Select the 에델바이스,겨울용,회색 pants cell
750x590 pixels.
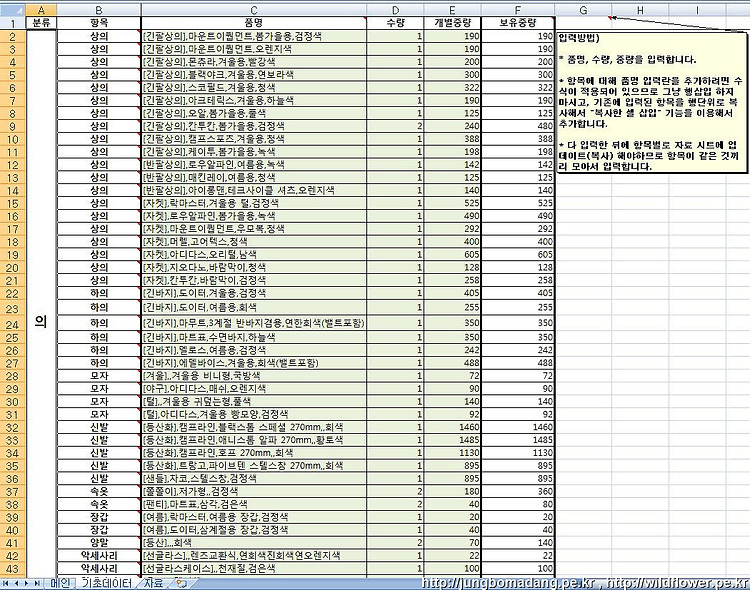254,363
